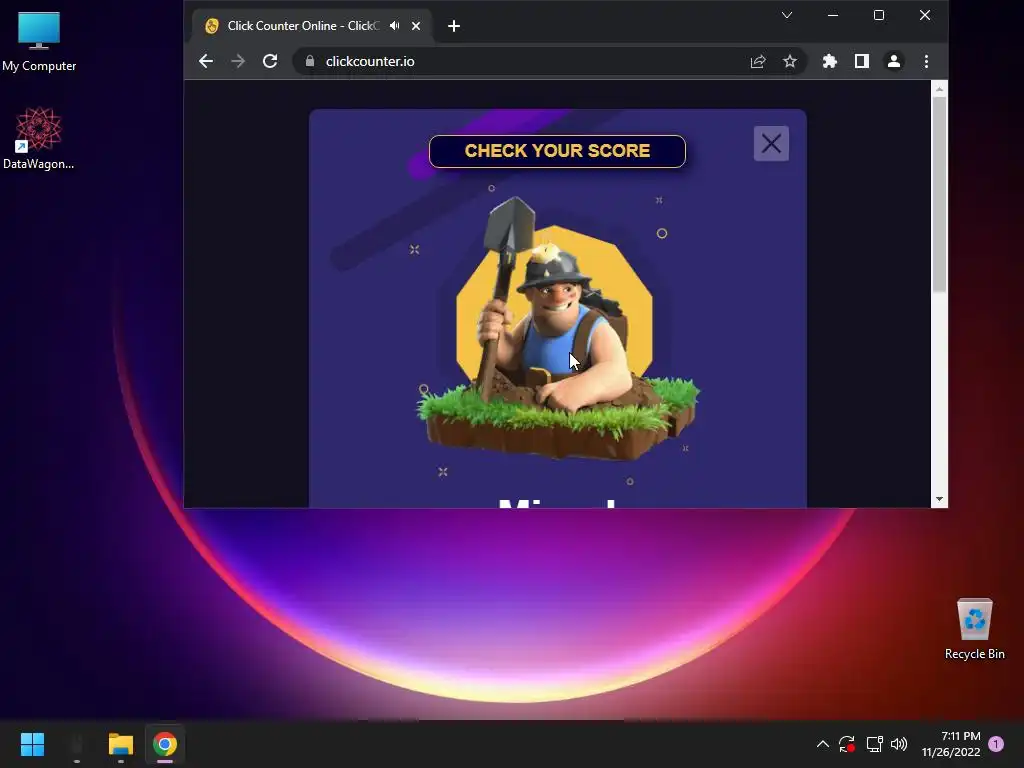Screen dimensions: 1024x768
Task: Click the vertical scrollbar thumb
Action: (939, 195)
